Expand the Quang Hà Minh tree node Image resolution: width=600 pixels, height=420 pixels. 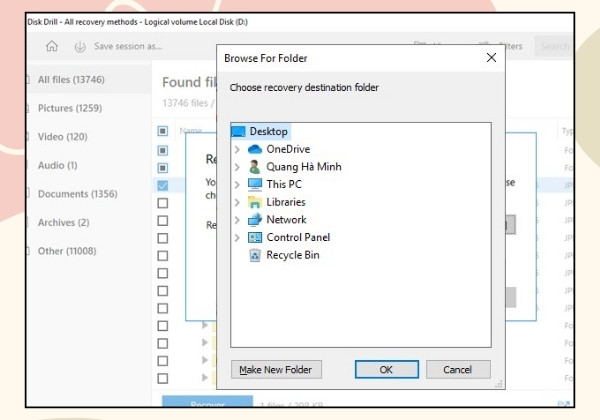pyautogui.click(x=237, y=167)
